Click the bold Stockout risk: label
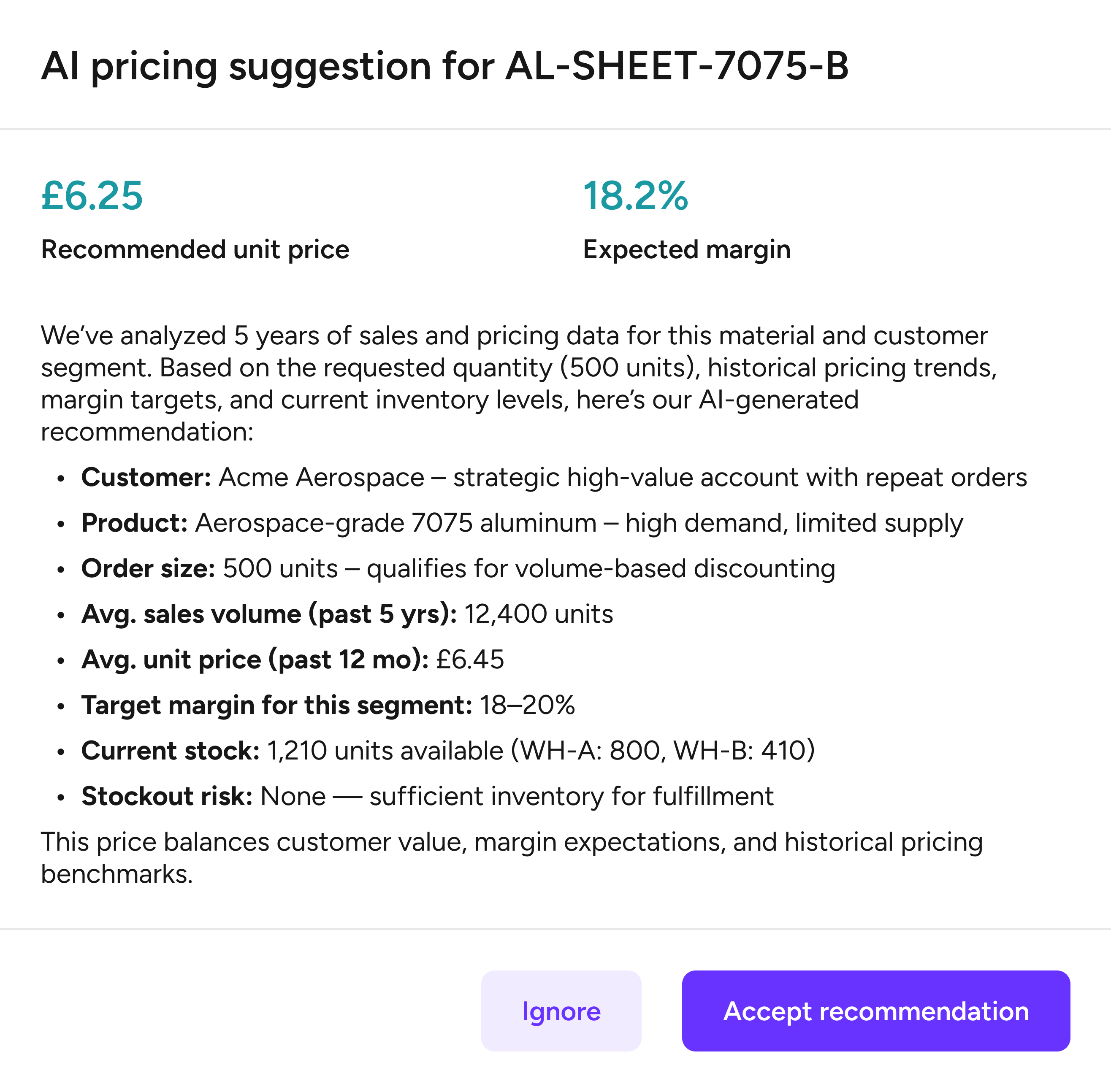Viewport: 1111px width, 1092px height. coord(166,796)
